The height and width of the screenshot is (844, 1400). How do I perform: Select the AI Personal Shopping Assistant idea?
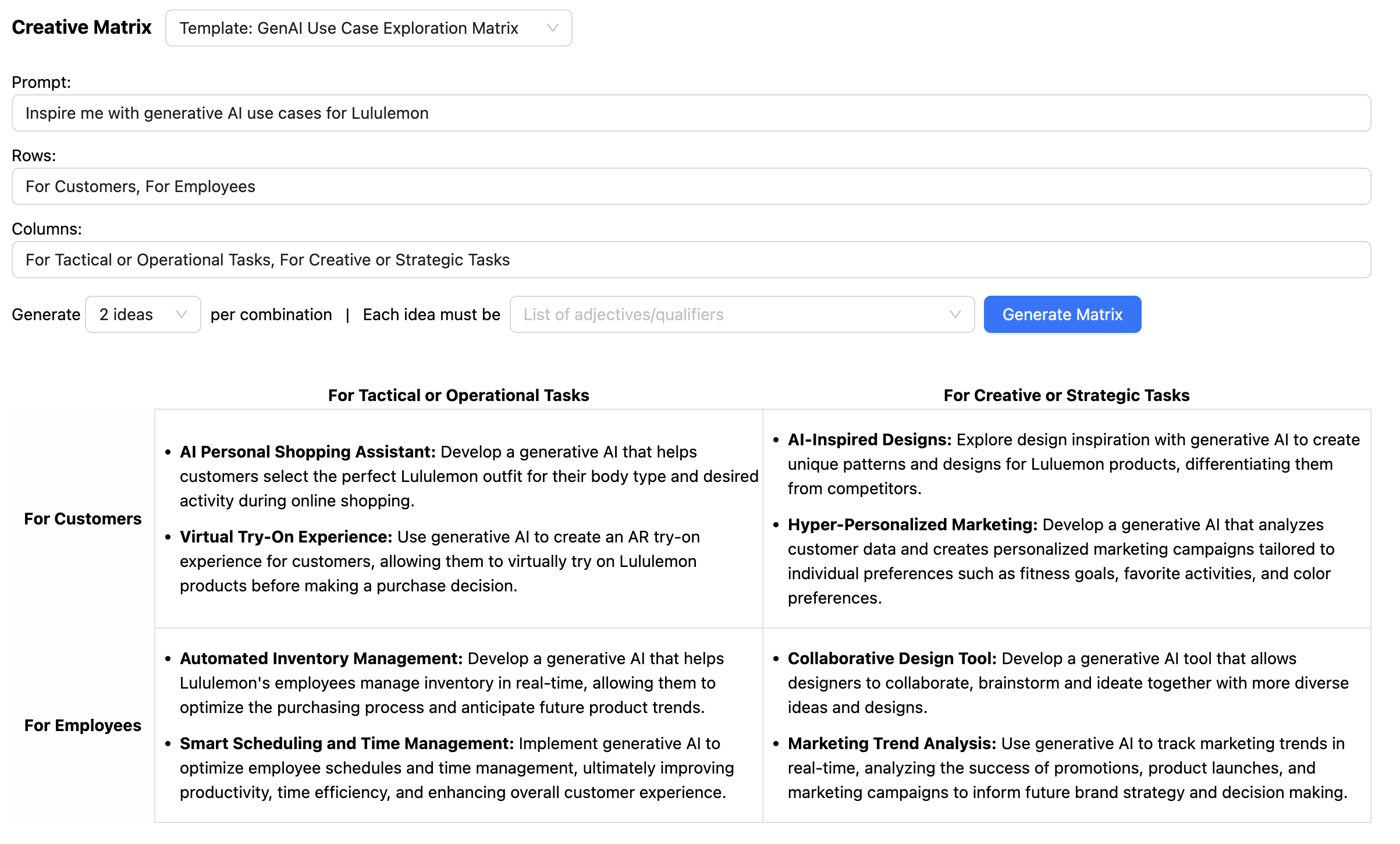[x=307, y=452]
